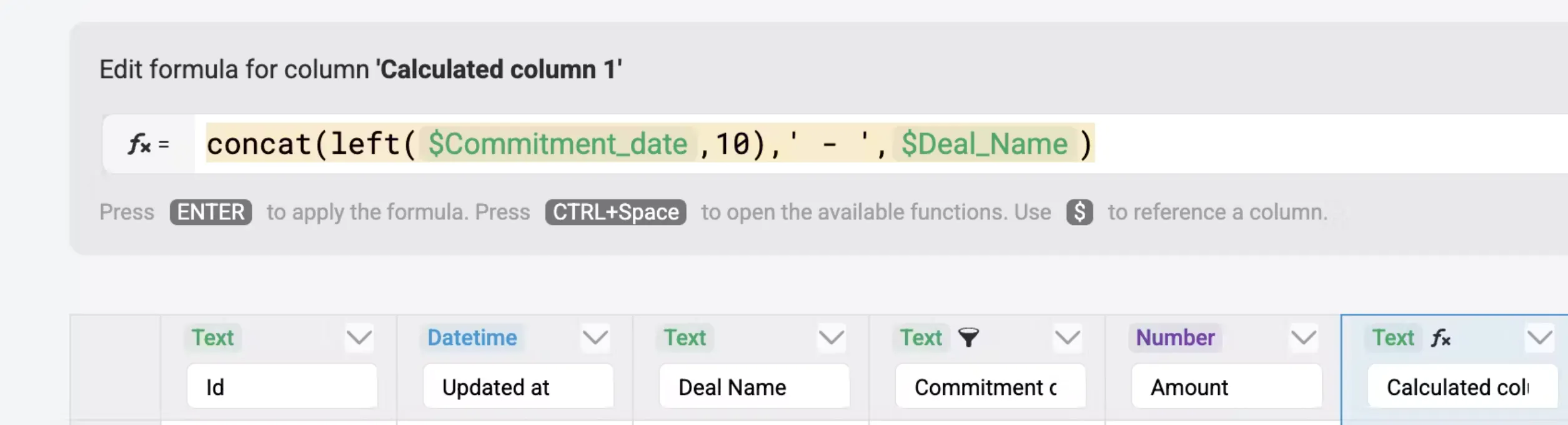1568x425 pixels.
Task: Expand the Commitment date column menu chevron
Action: coord(1068,338)
